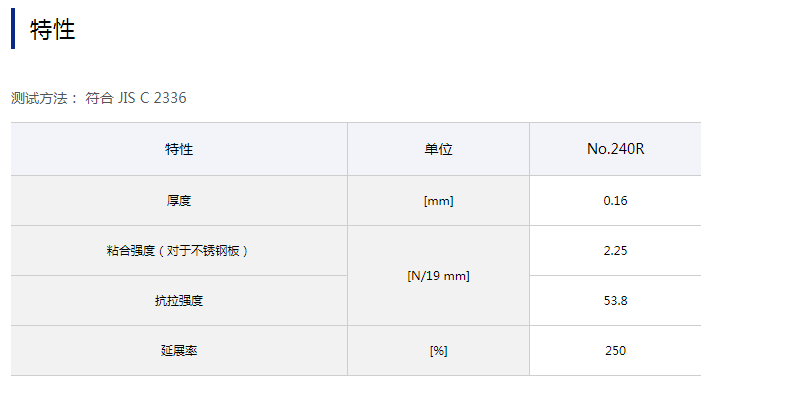Viewport: 800px width, 397px height.
Task: Select the 测试方法 JIS C 2336 text
Action: [99, 98]
